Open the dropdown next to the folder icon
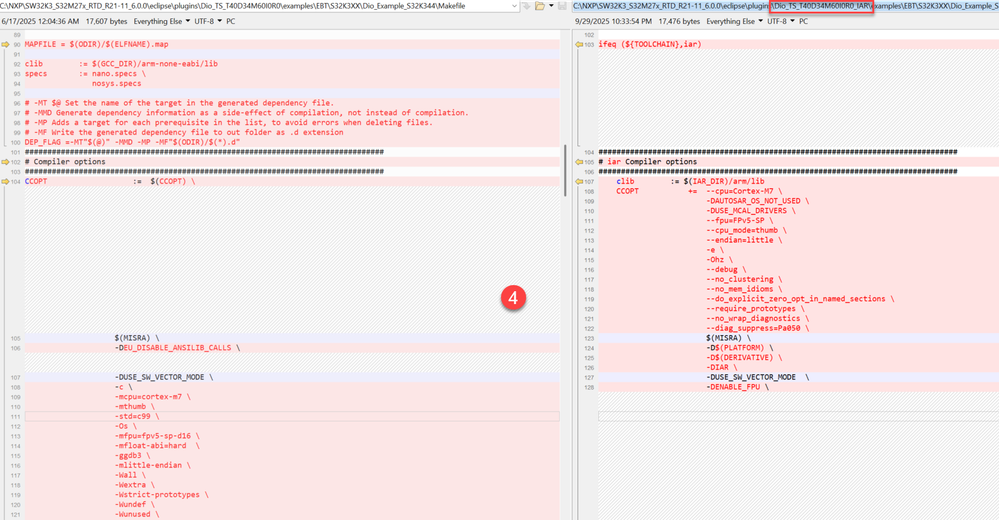The image size is (999, 520). click(551, 6)
